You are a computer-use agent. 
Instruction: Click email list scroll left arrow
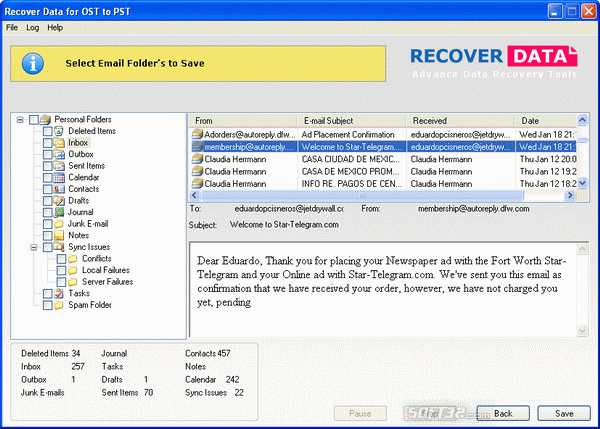(194, 195)
